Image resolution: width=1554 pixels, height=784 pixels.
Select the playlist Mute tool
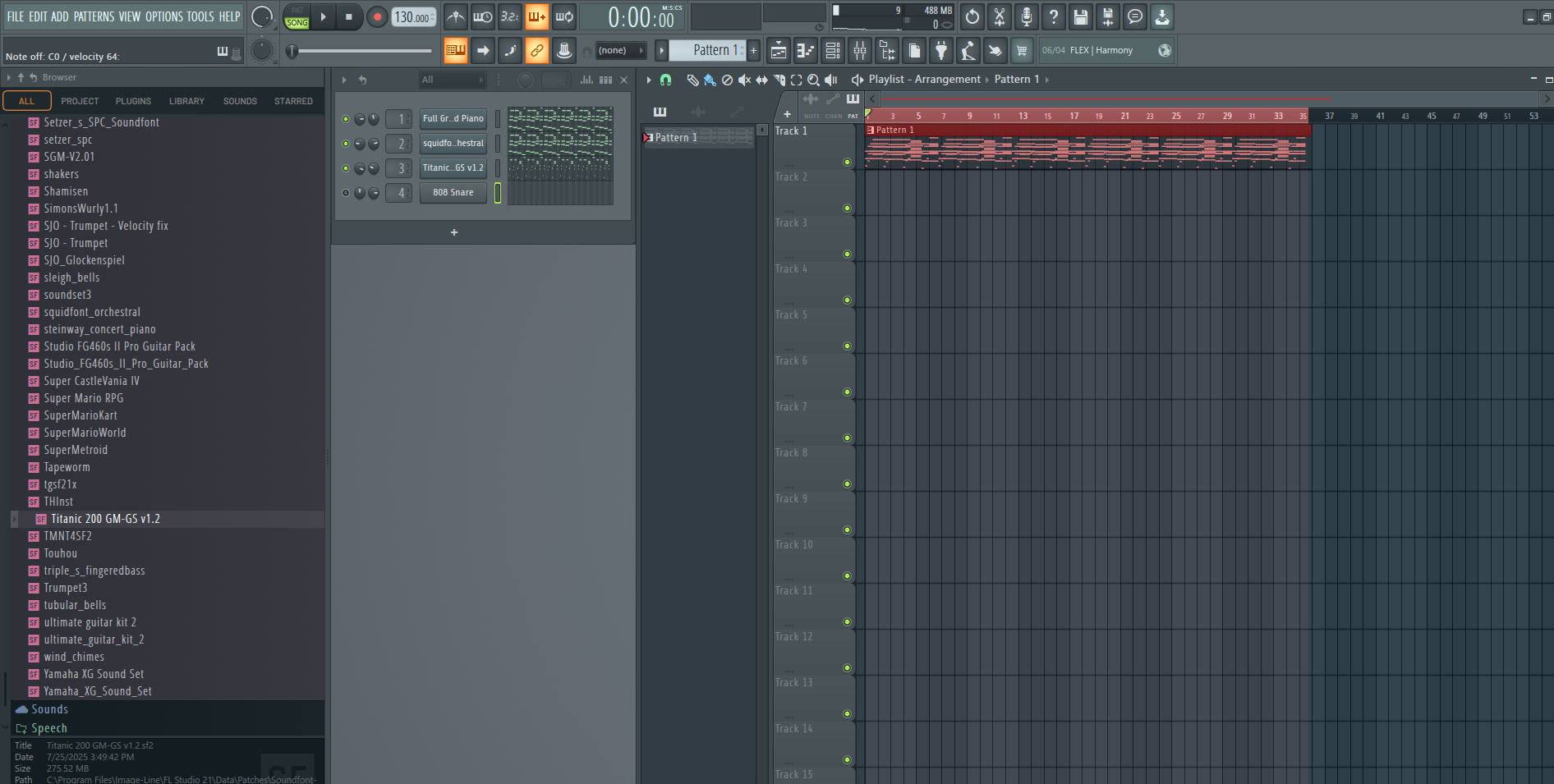coord(744,80)
